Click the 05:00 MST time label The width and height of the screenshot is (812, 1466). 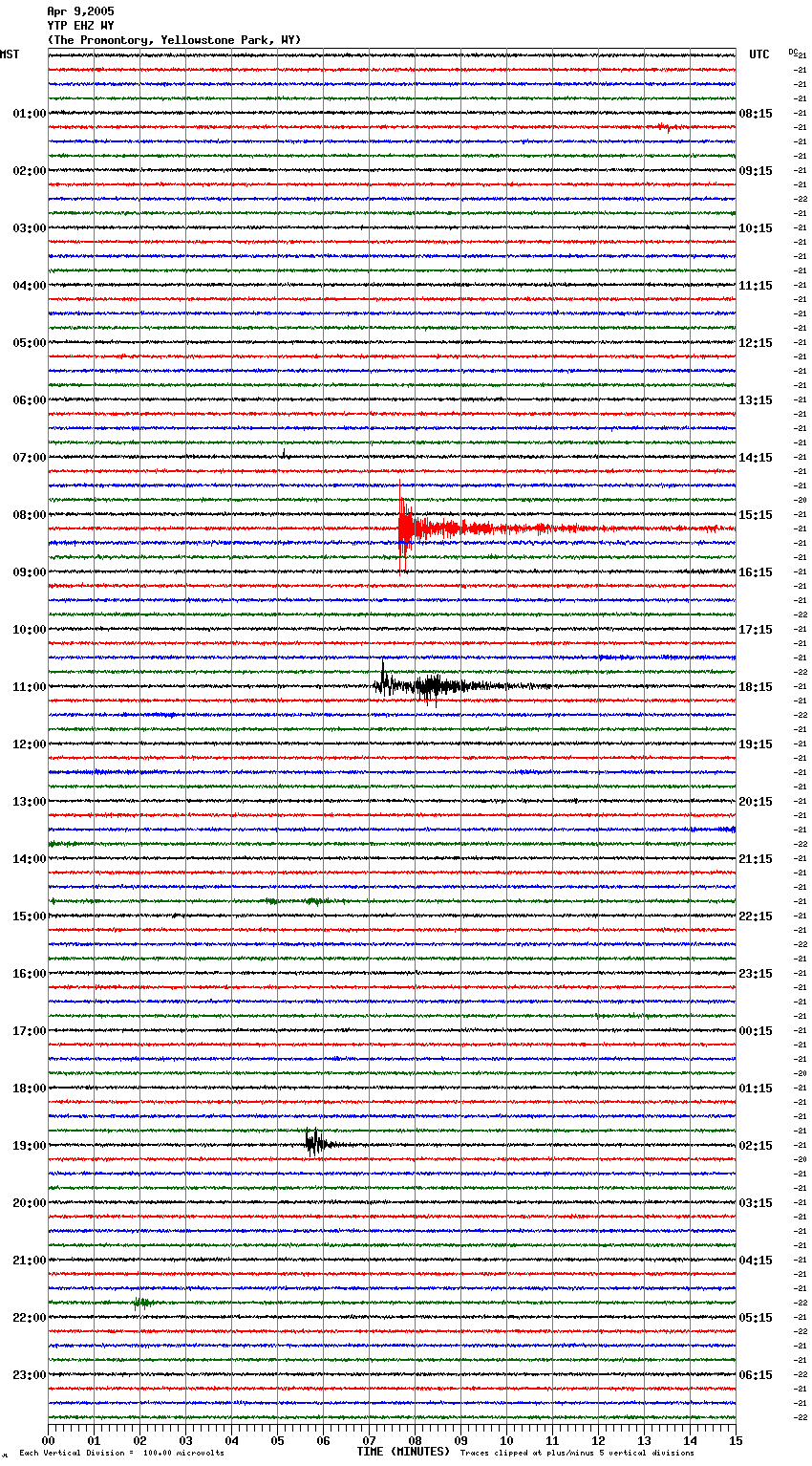click(x=29, y=343)
